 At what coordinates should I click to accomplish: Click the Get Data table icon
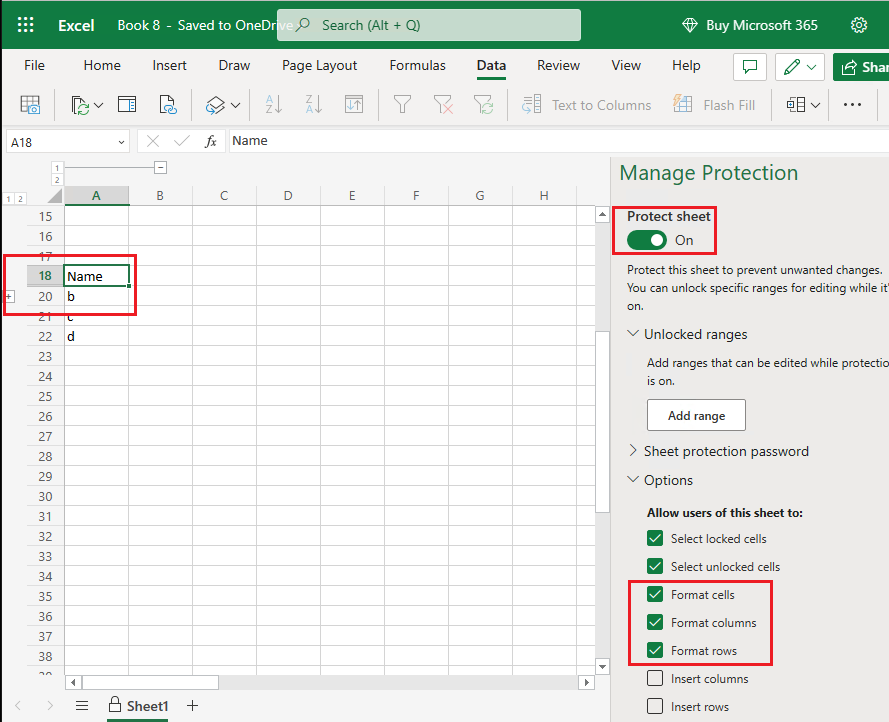click(x=30, y=105)
